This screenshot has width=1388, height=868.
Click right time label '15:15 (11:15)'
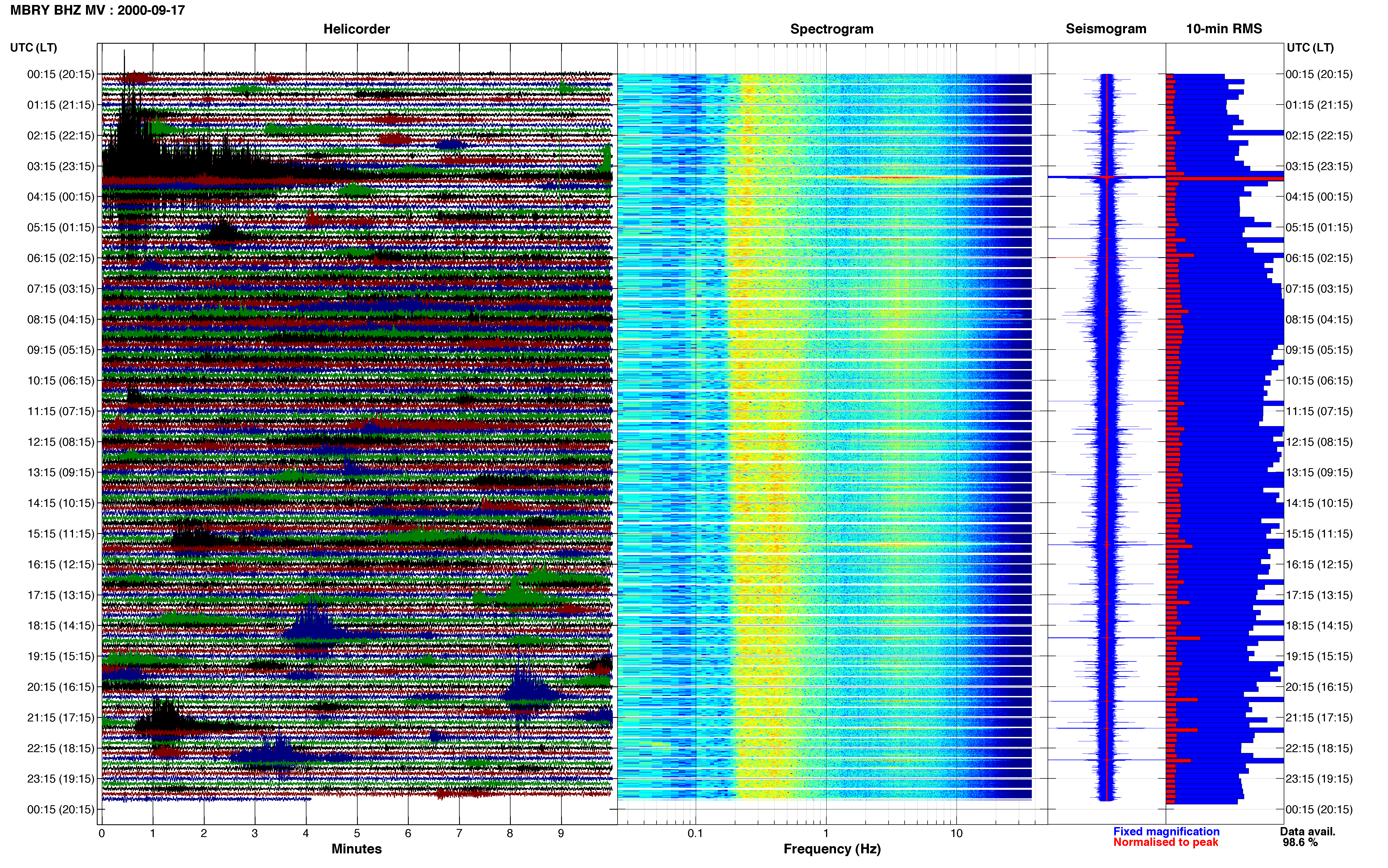coord(1319,533)
